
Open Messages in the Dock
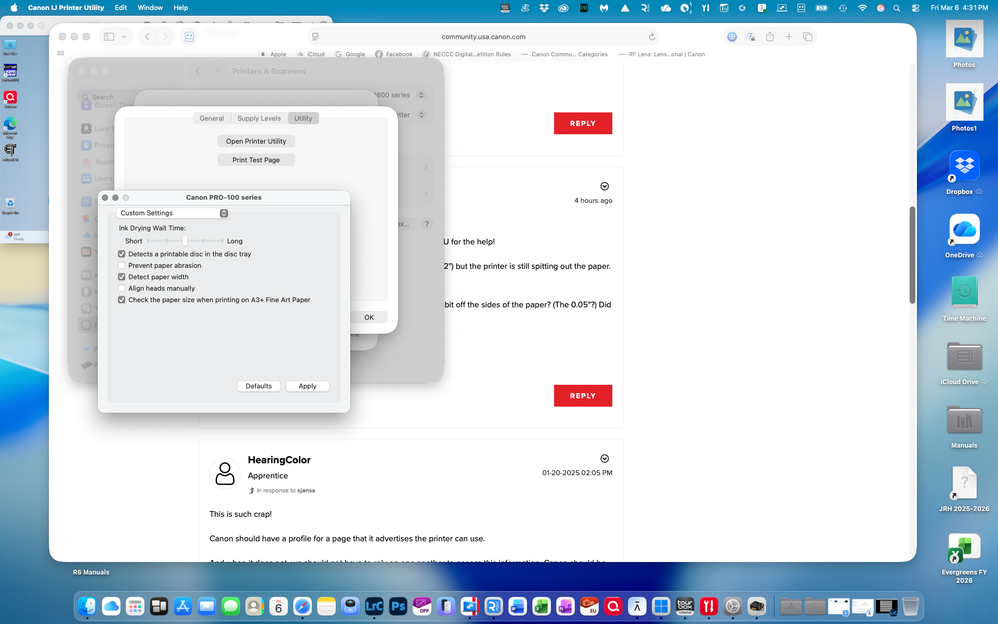(x=230, y=606)
